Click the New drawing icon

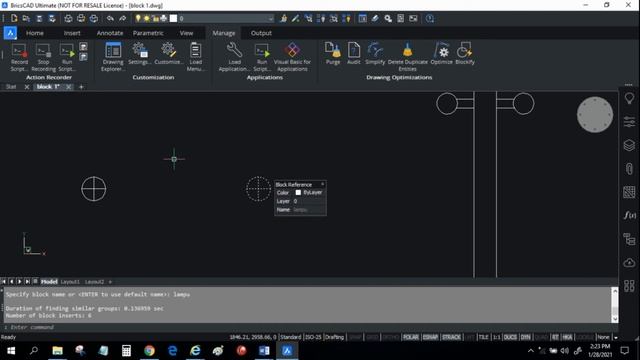click(x=14, y=18)
